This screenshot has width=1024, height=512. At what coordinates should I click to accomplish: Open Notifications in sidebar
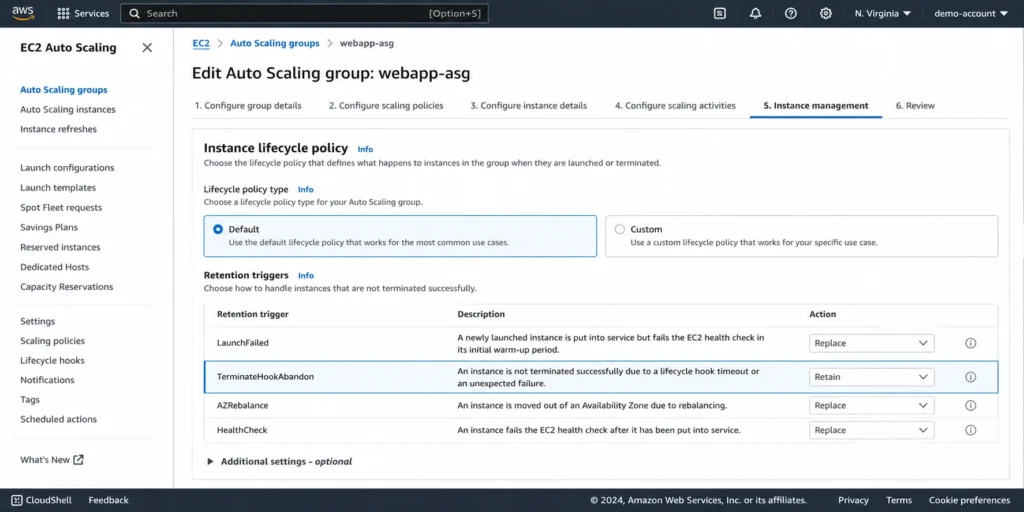point(47,380)
